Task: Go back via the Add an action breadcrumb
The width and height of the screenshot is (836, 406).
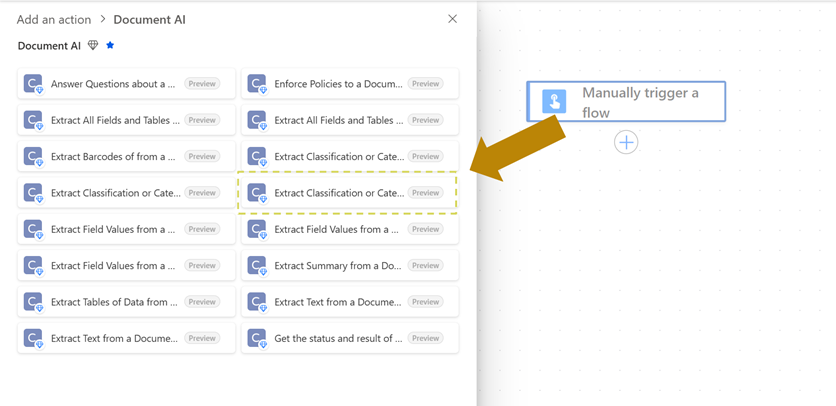Action: 54,20
